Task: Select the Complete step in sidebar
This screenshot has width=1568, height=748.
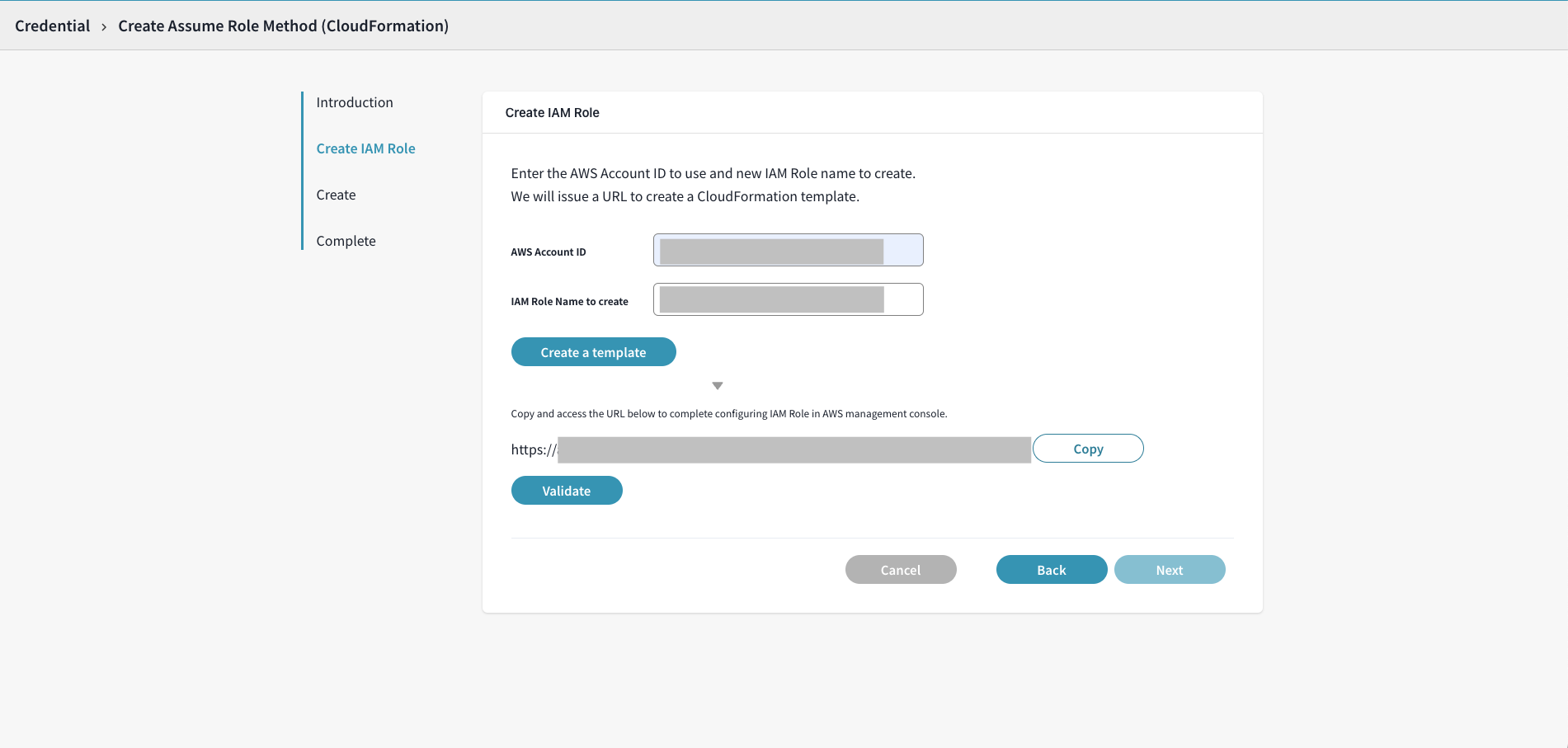Action: [346, 241]
